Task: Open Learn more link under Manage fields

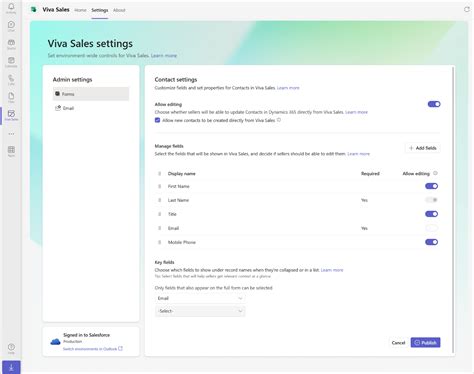Action: [x=358, y=154]
